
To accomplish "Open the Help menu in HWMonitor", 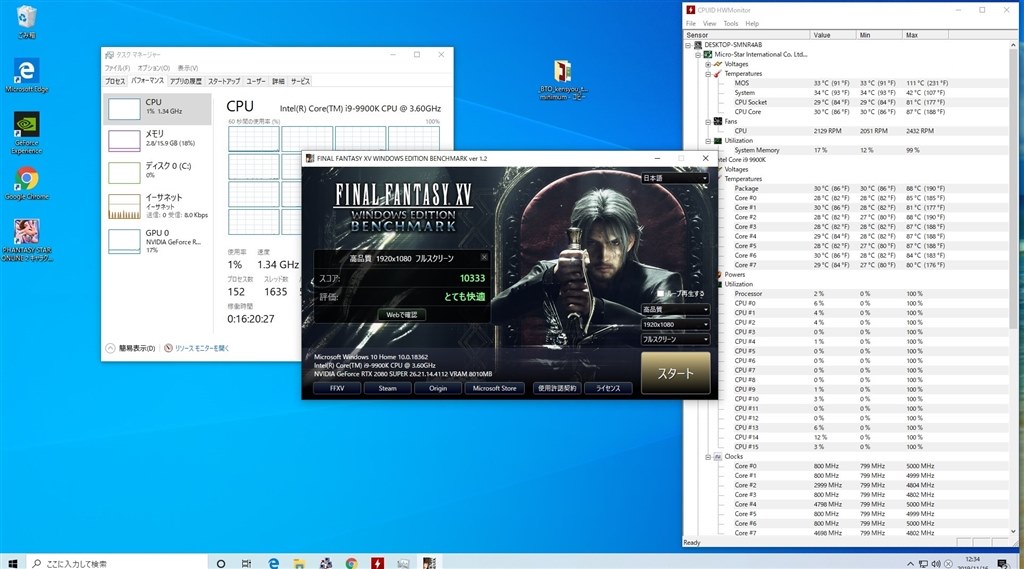I will click(752, 24).
